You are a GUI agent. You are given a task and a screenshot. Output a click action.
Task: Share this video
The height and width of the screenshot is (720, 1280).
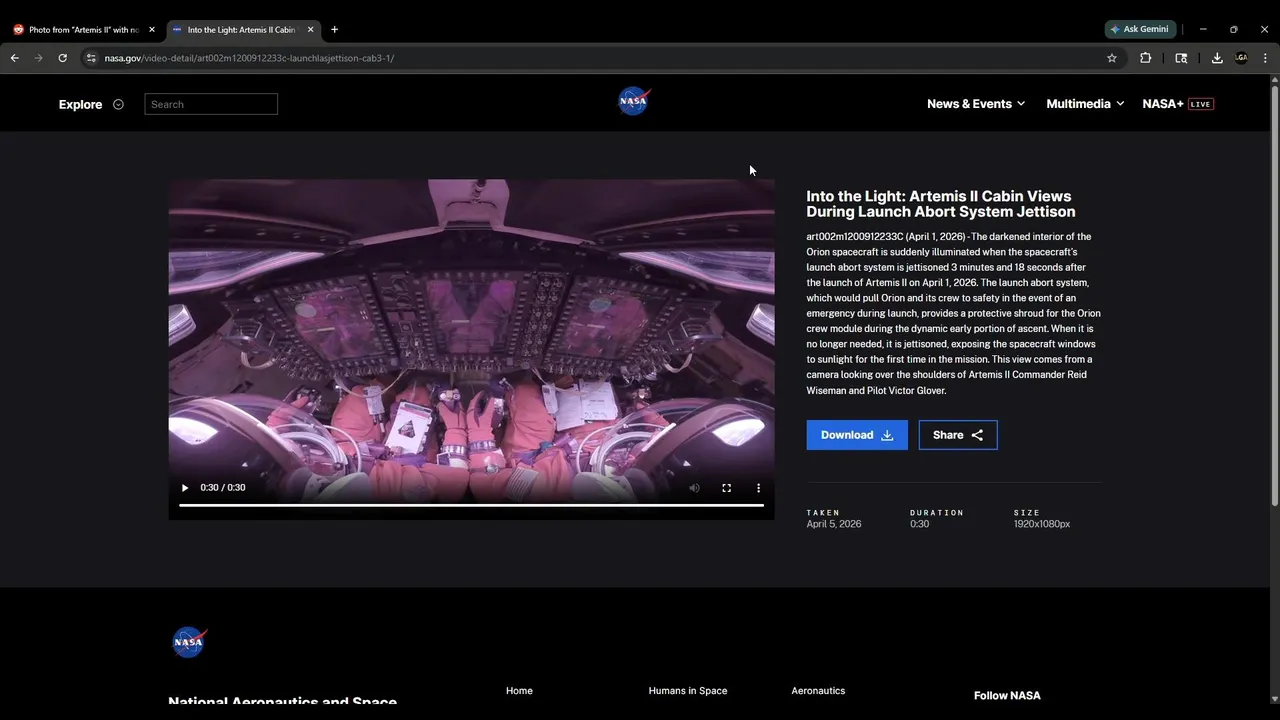point(958,435)
